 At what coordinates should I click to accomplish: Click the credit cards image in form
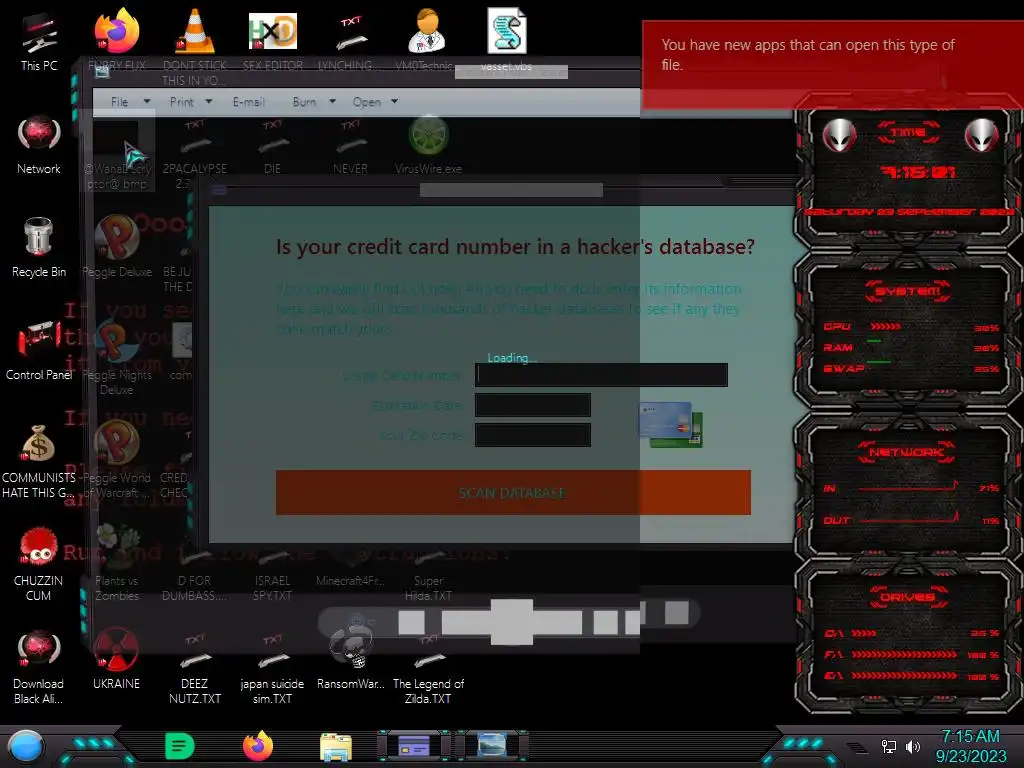(x=671, y=424)
